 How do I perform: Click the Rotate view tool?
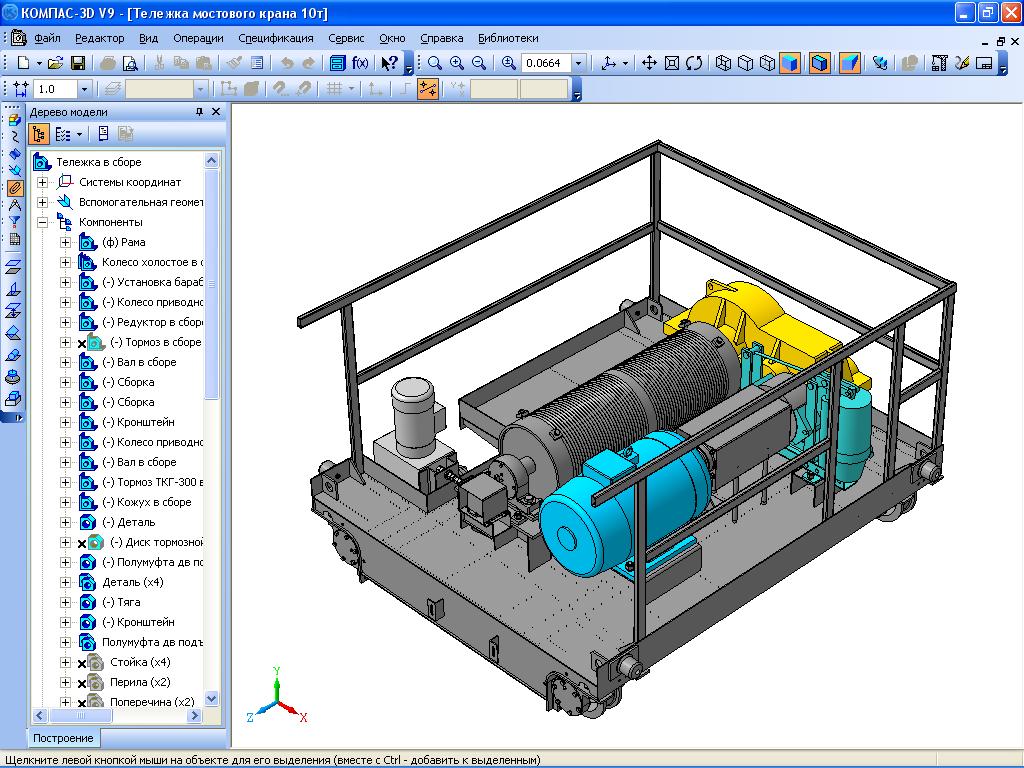click(x=693, y=63)
